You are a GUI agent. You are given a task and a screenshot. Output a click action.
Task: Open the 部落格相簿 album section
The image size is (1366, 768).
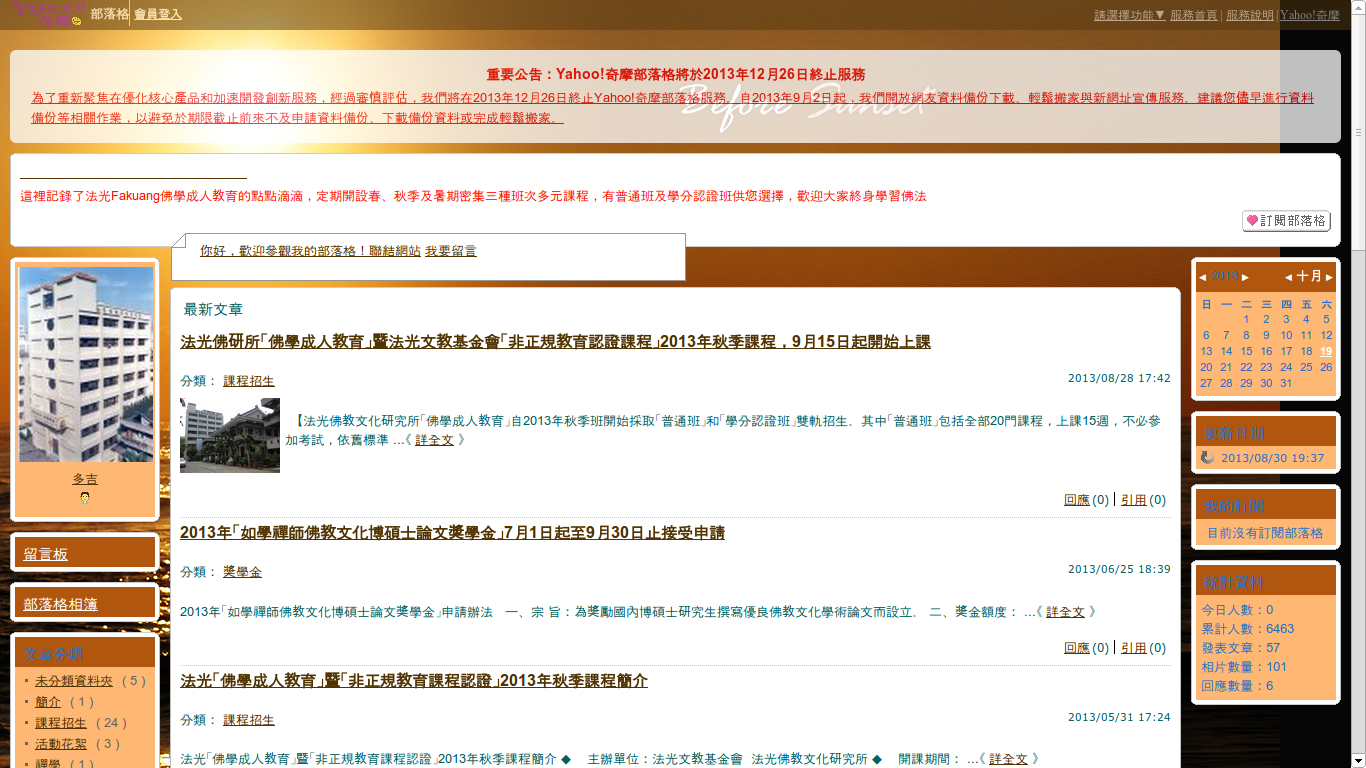[60, 604]
